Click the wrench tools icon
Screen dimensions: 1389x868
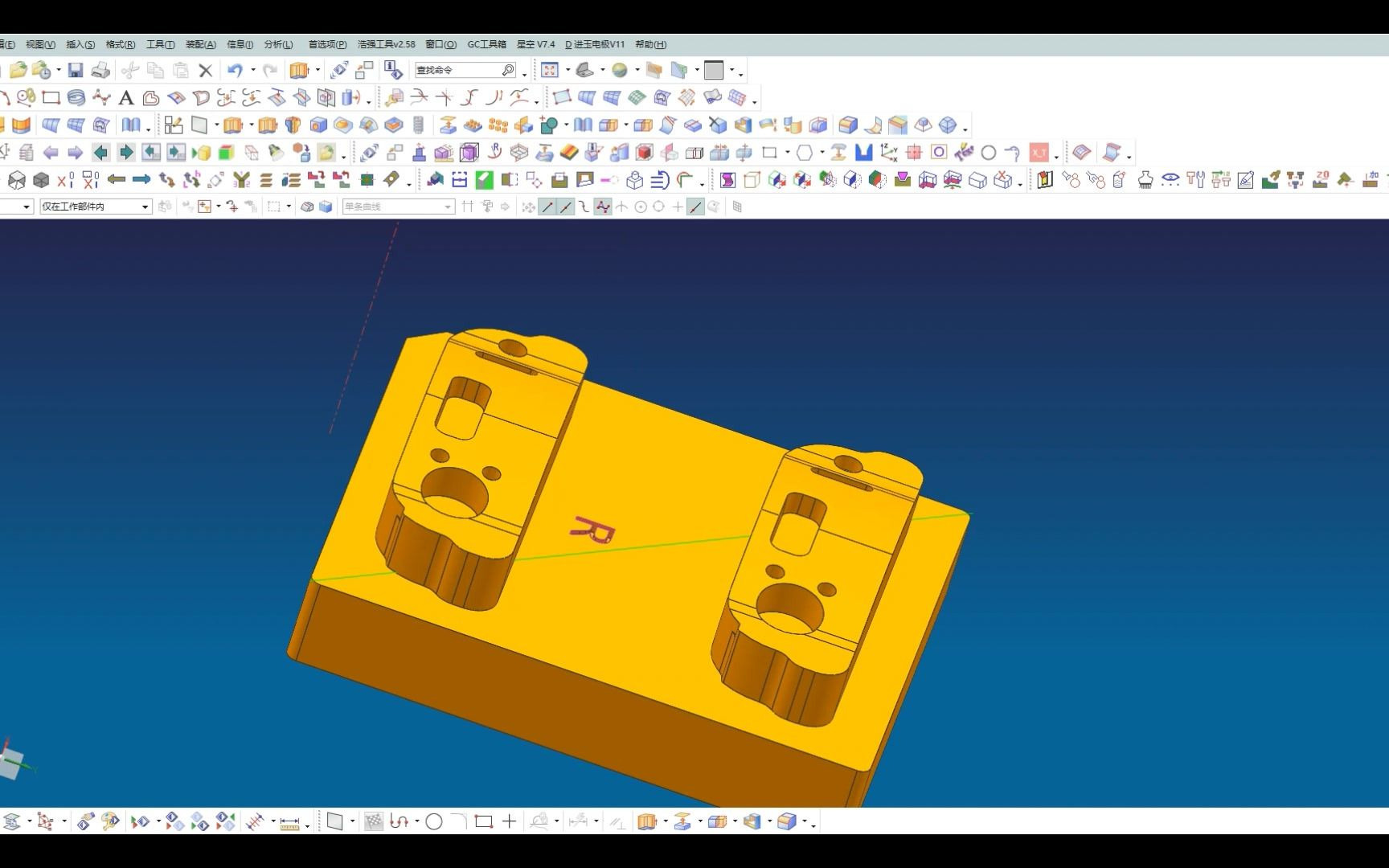point(1195,180)
